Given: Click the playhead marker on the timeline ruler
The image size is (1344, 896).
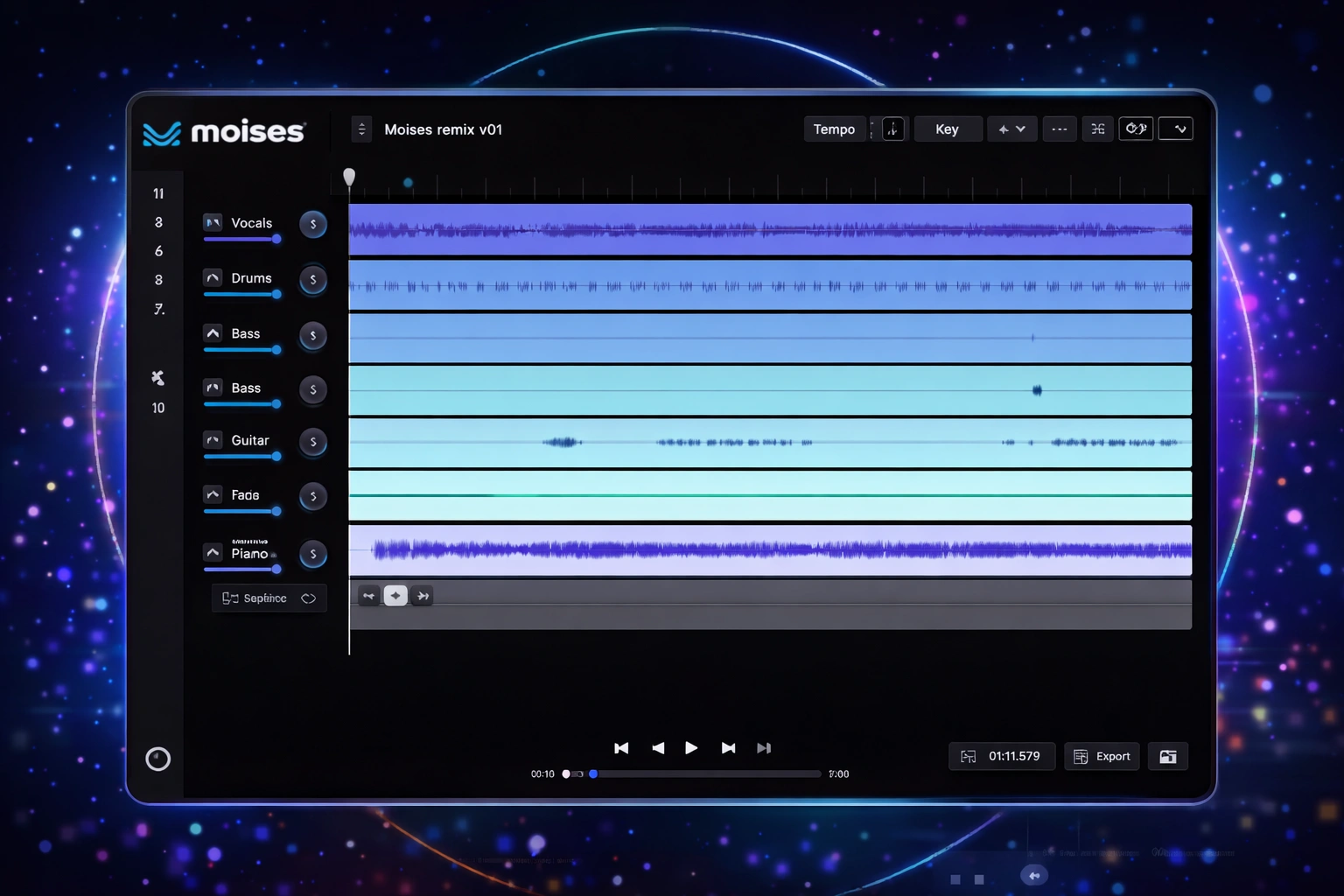Looking at the screenshot, I should click(x=349, y=178).
